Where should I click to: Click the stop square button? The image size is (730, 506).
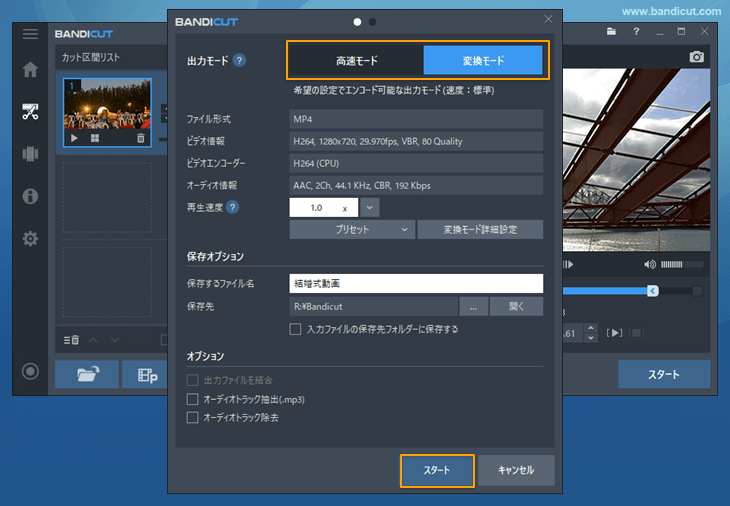click(x=636, y=333)
